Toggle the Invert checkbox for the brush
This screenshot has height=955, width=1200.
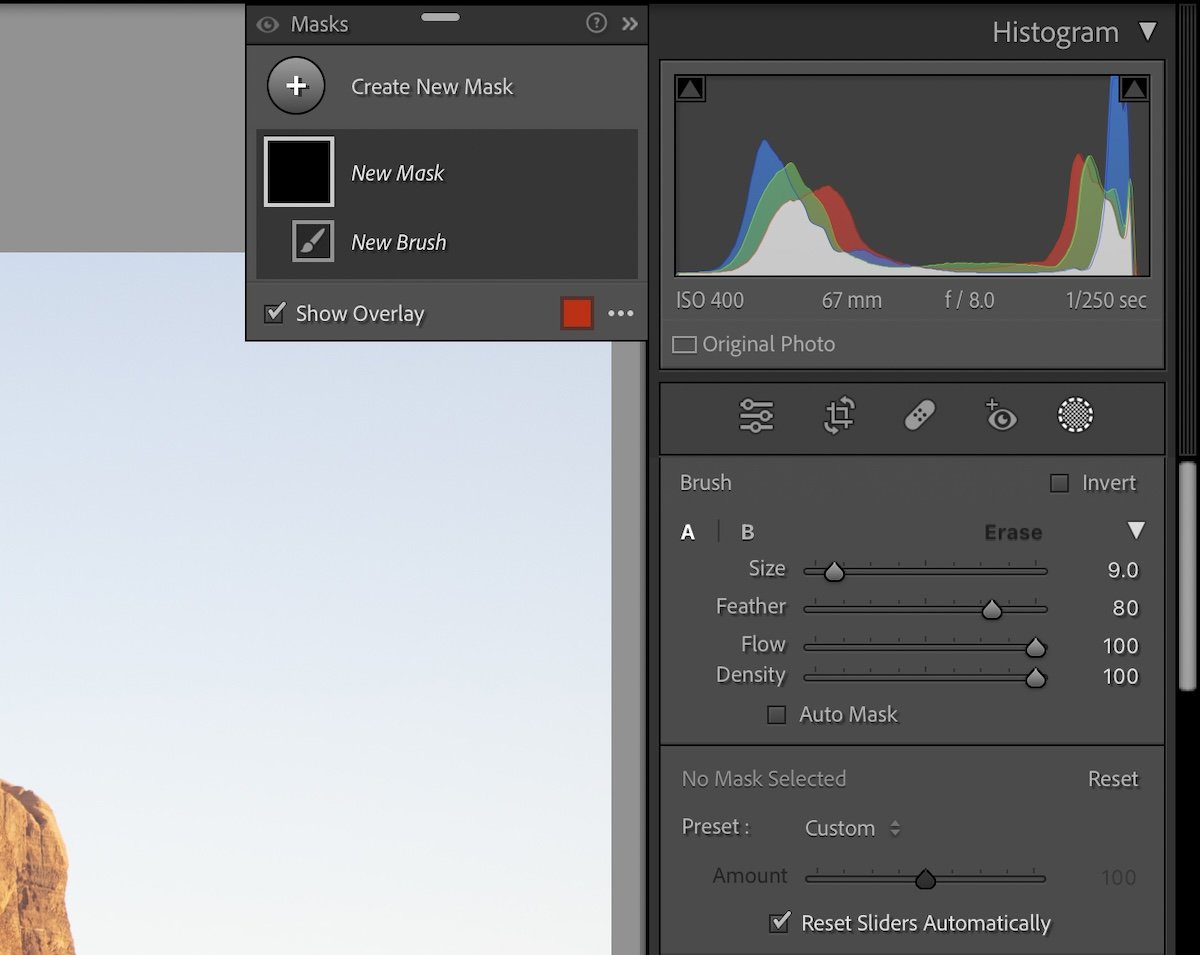coord(1059,483)
